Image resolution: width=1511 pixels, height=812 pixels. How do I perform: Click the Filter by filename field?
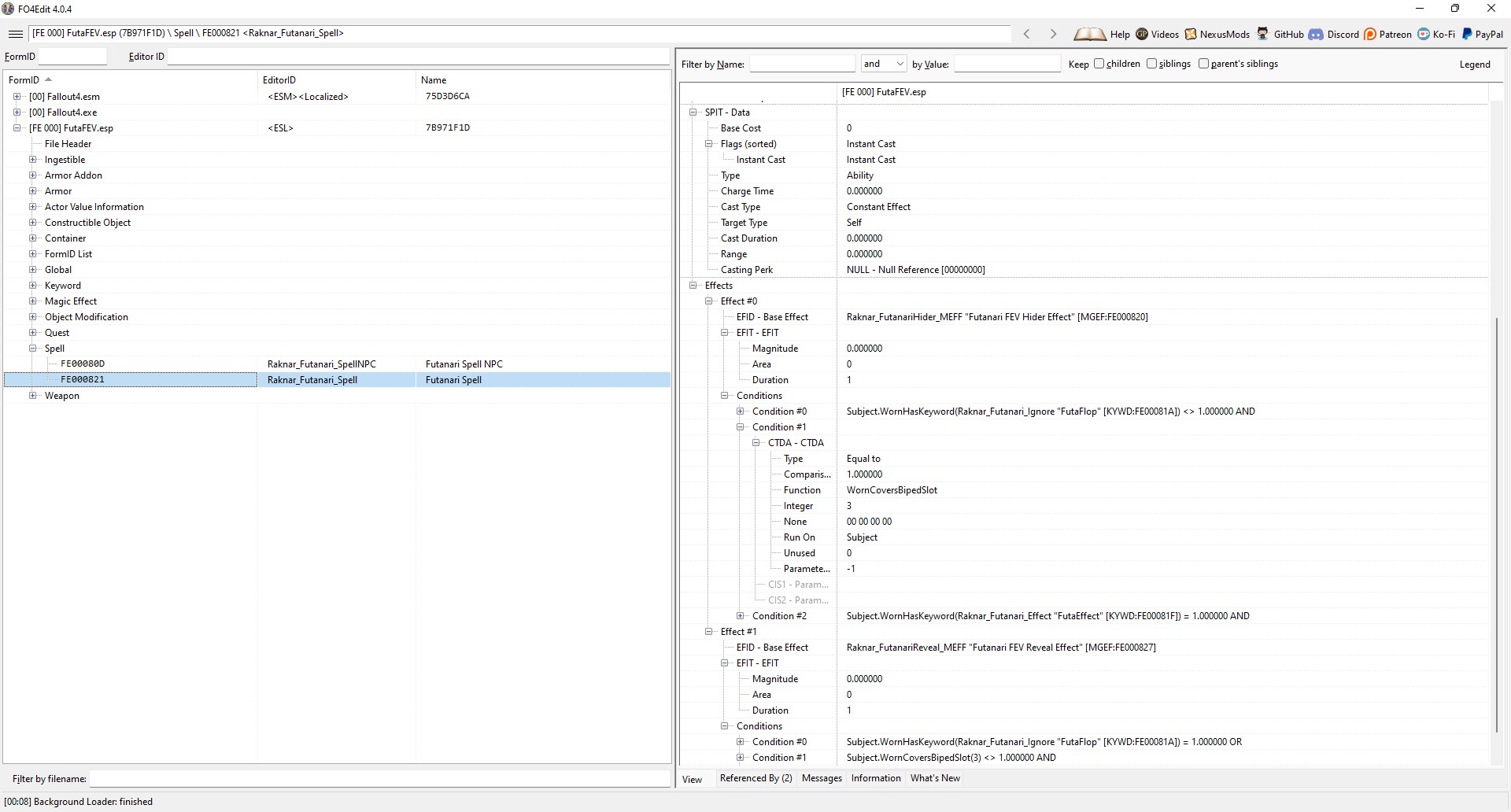coord(379,779)
